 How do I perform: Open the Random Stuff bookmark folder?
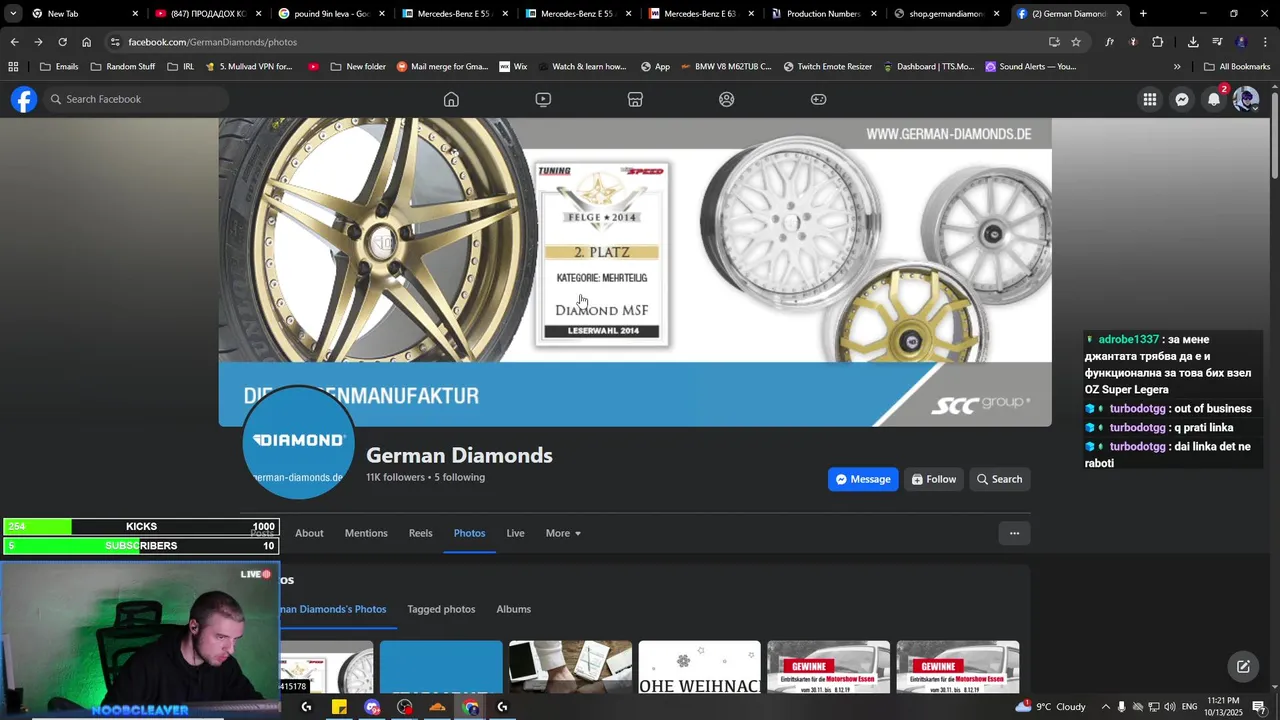(x=123, y=67)
